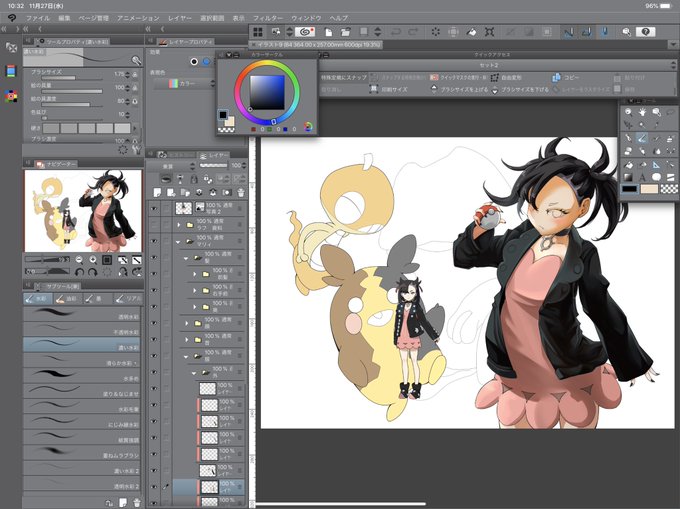Click the Scale/Rotate transform icon in command bar
The width and height of the screenshot is (680, 509).
pos(490,32)
